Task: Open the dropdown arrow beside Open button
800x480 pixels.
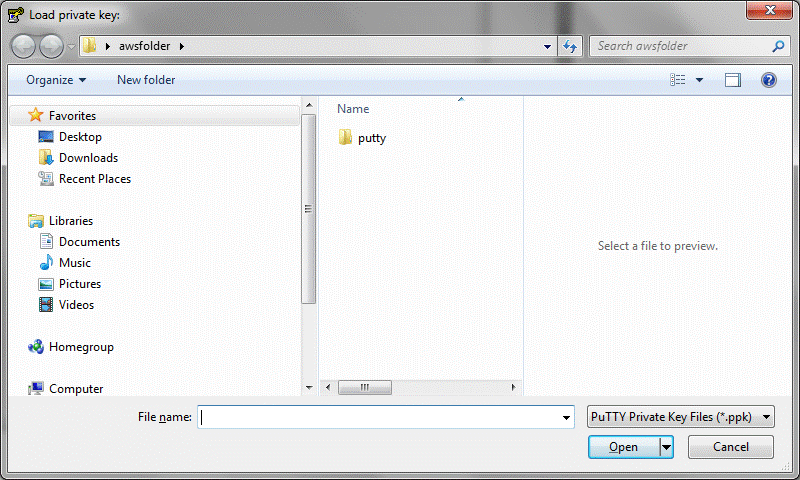Action: pyautogui.click(x=666, y=447)
